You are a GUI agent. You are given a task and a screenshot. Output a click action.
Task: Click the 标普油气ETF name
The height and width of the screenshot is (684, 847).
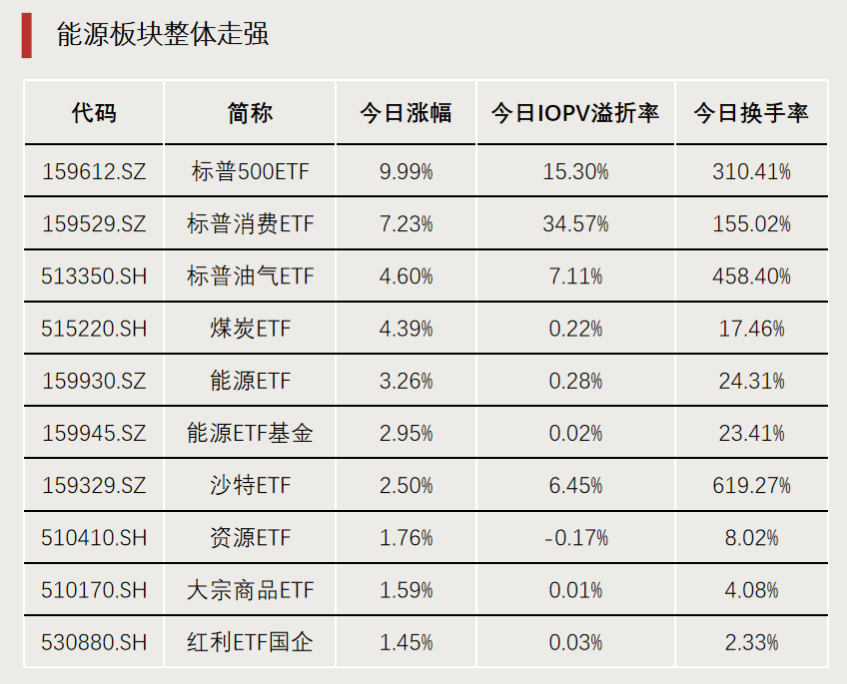tap(250, 276)
